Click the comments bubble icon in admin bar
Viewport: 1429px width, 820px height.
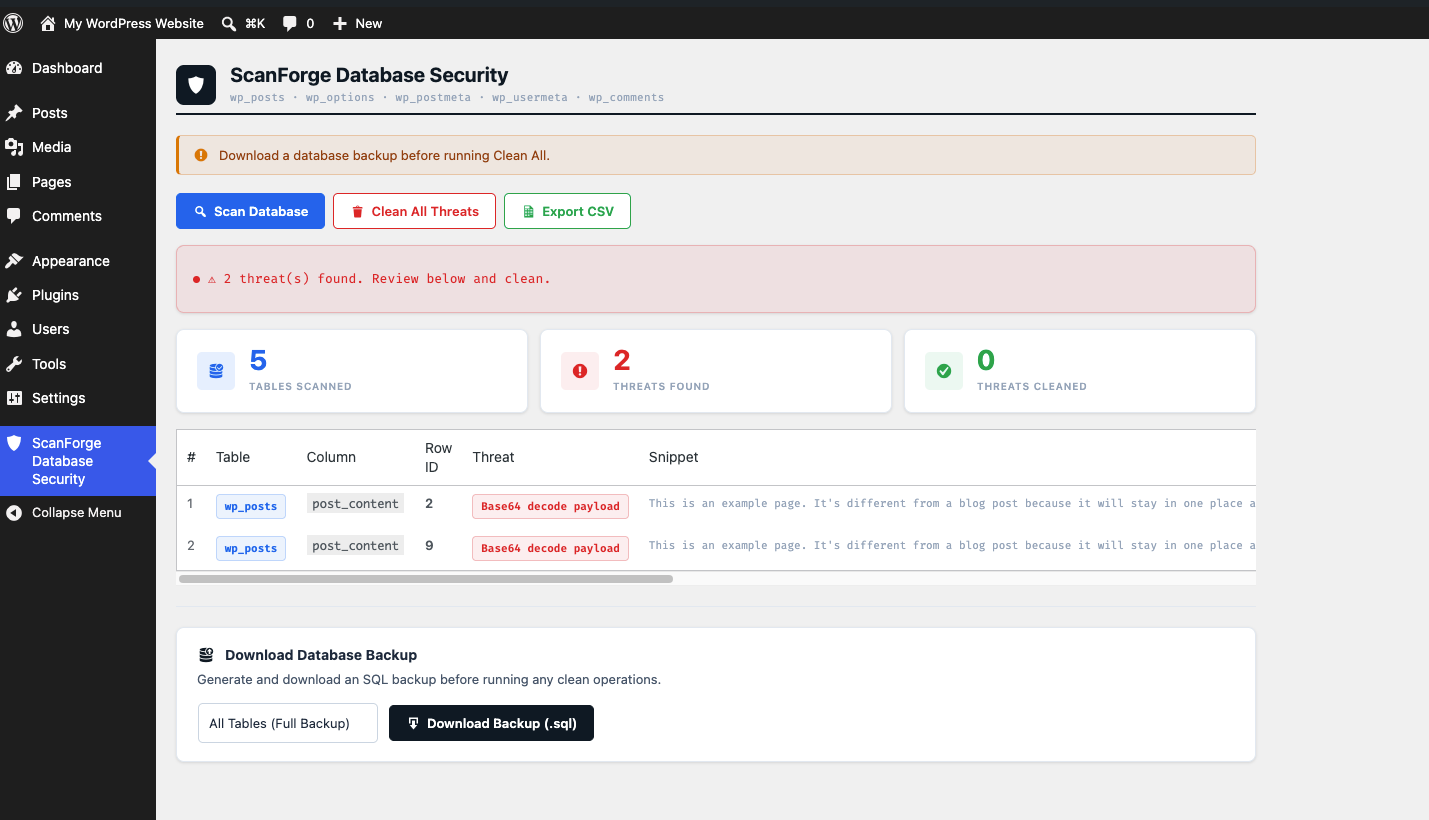coord(289,23)
